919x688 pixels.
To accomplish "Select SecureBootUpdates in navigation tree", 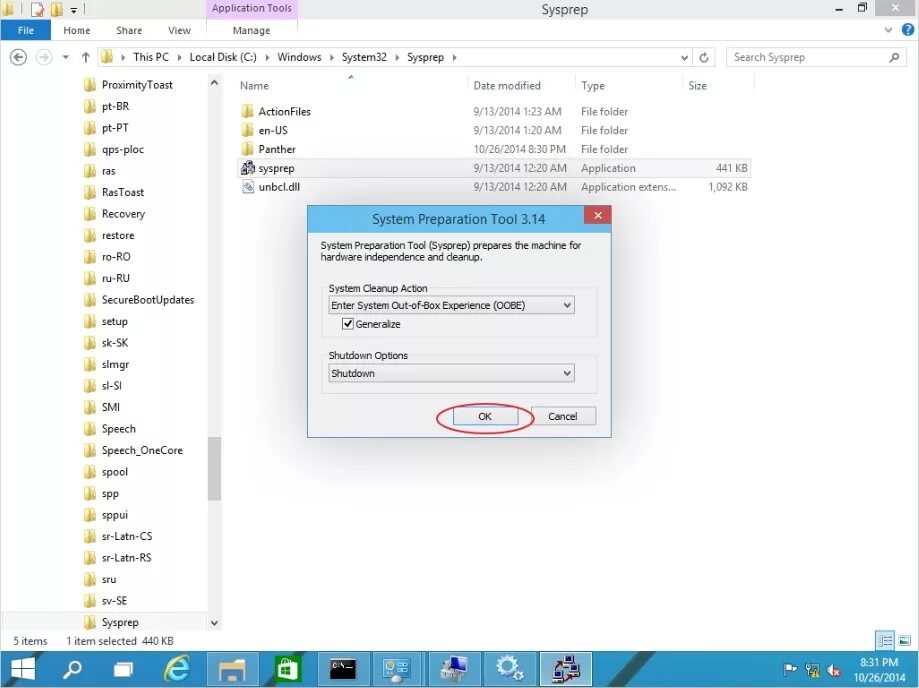I will click(148, 299).
